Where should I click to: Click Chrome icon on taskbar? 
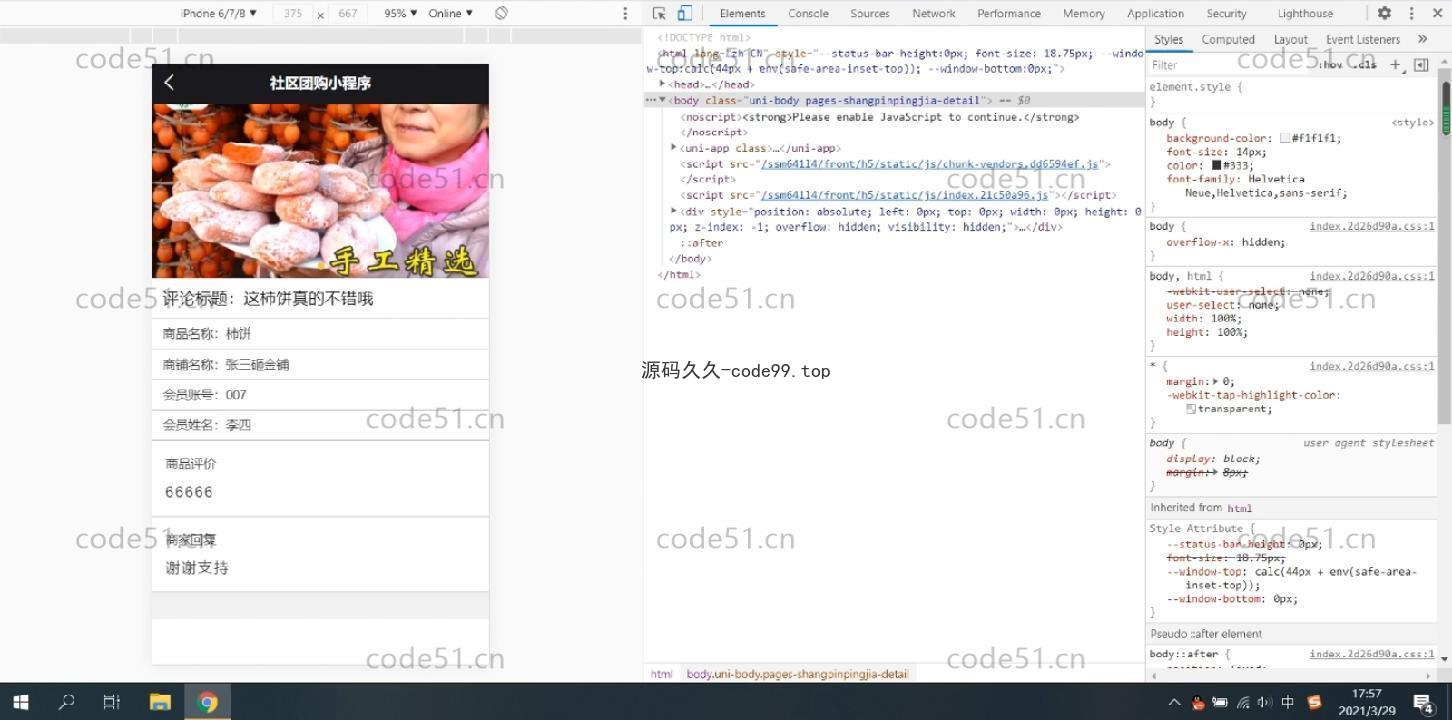(208, 702)
